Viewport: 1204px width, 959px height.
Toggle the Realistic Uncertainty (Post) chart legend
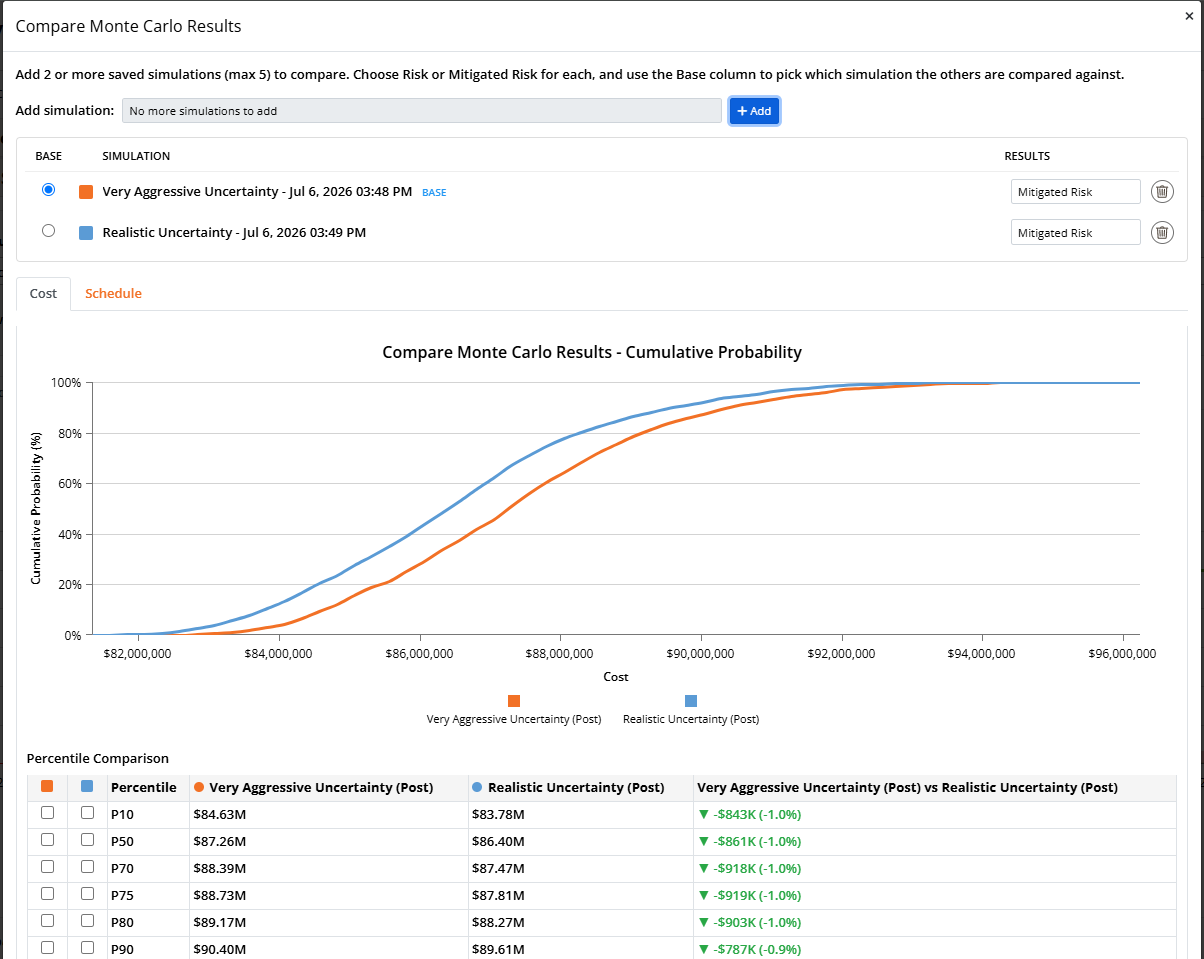coord(691,709)
